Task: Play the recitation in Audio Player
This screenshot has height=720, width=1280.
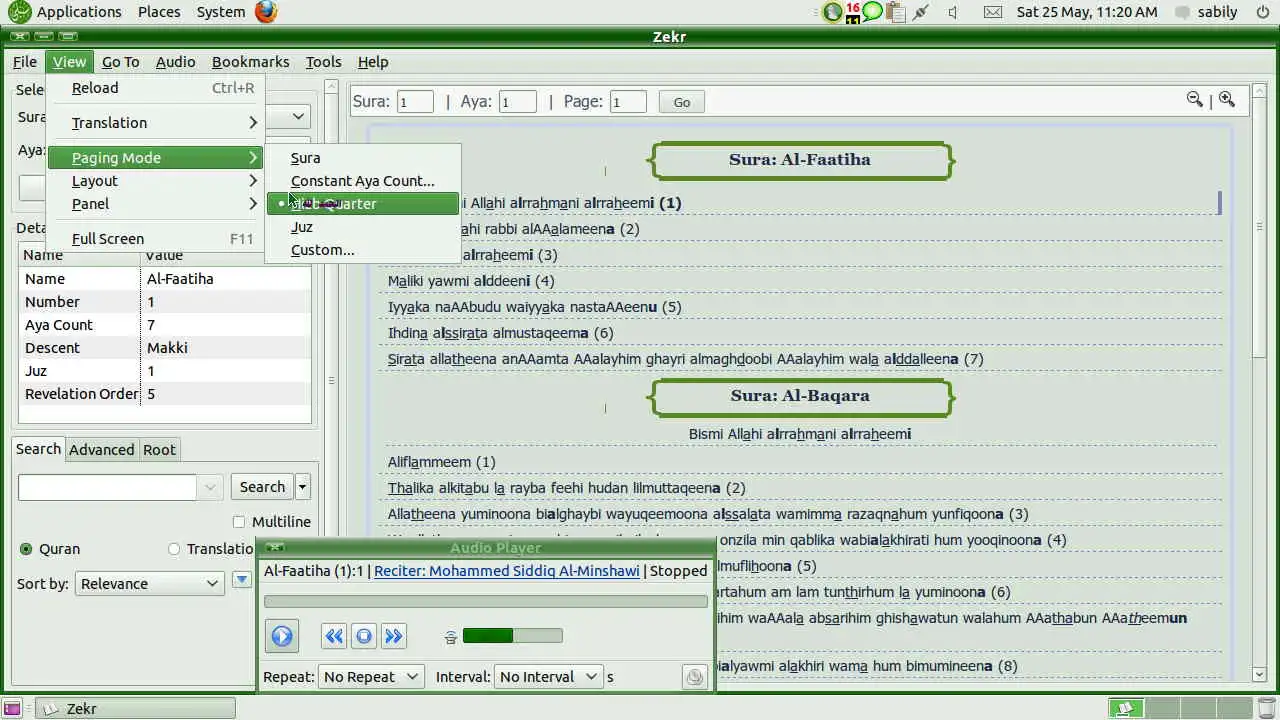Action: [x=282, y=636]
